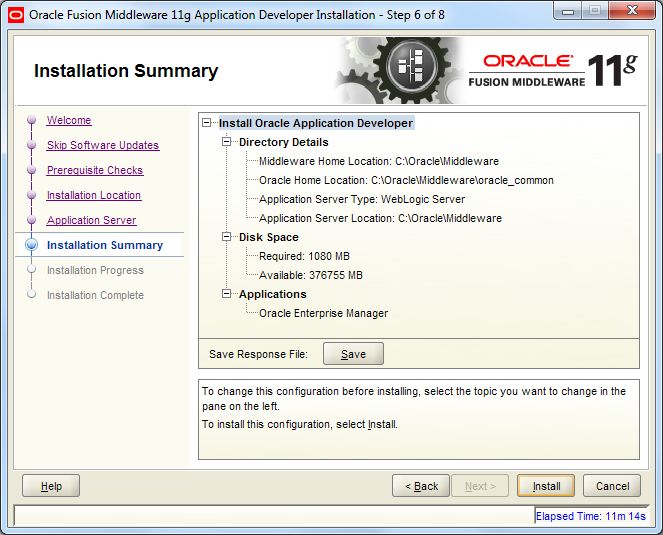The image size is (663, 535).
Task: Click the Oracle Fusion Middleware 11g logo
Action: [x=553, y=70]
